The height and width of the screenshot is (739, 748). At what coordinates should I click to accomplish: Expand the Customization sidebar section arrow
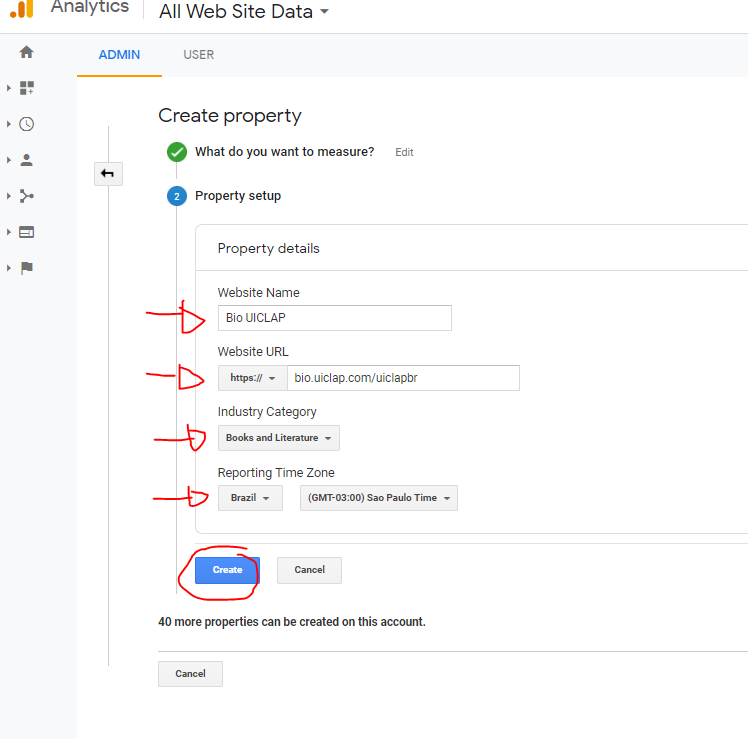(9, 88)
